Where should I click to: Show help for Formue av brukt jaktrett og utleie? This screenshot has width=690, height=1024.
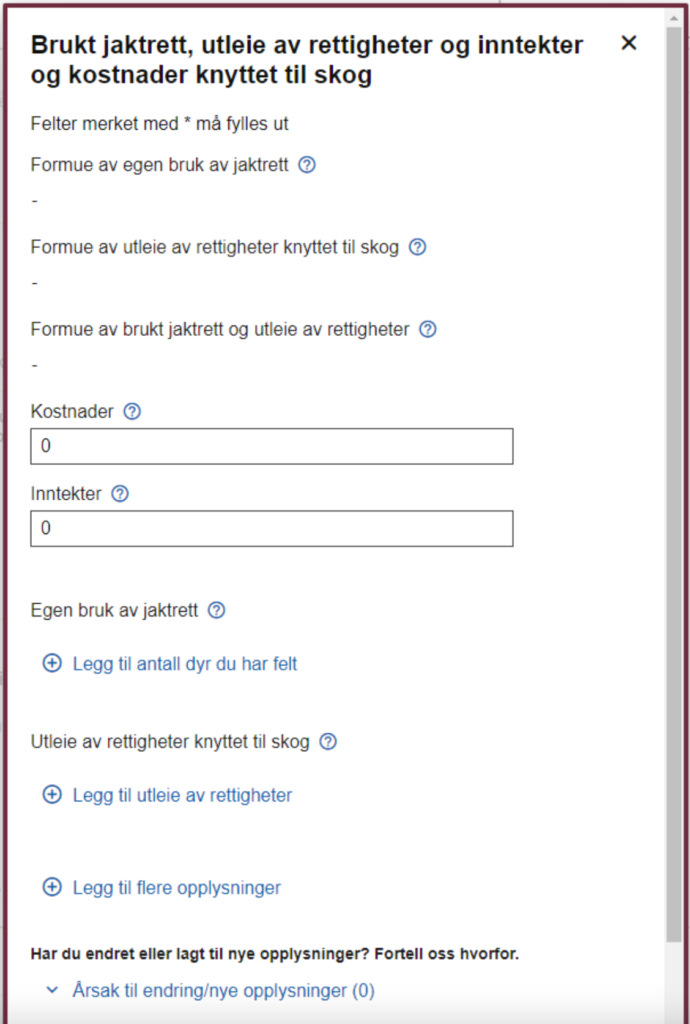click(428, 329)
